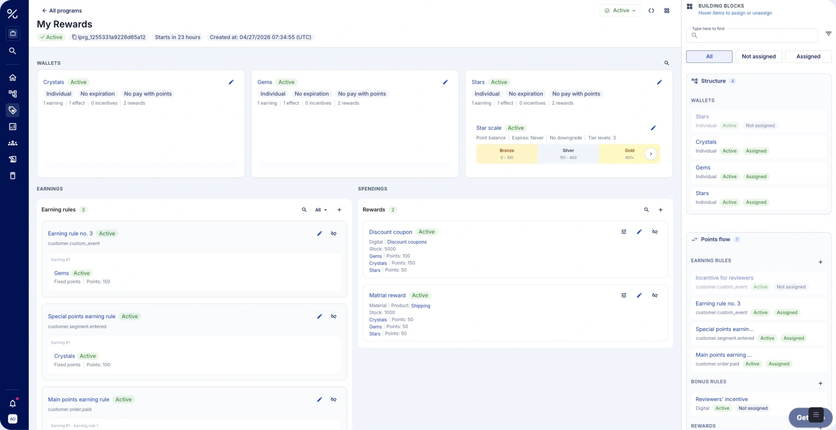
Task: Open the briefcase project icon in sidebar
Action: tap(13, 34)
